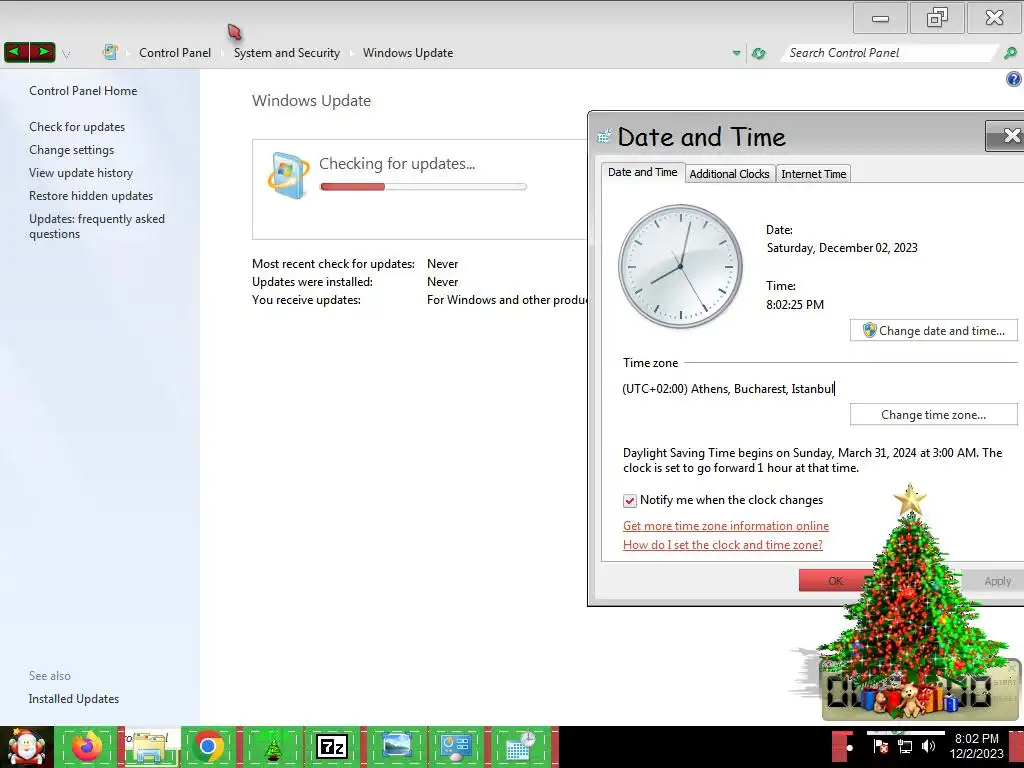Open View update history link
Image resolution: width=1024 pixels, height=768 pixels.
[81, 172]
